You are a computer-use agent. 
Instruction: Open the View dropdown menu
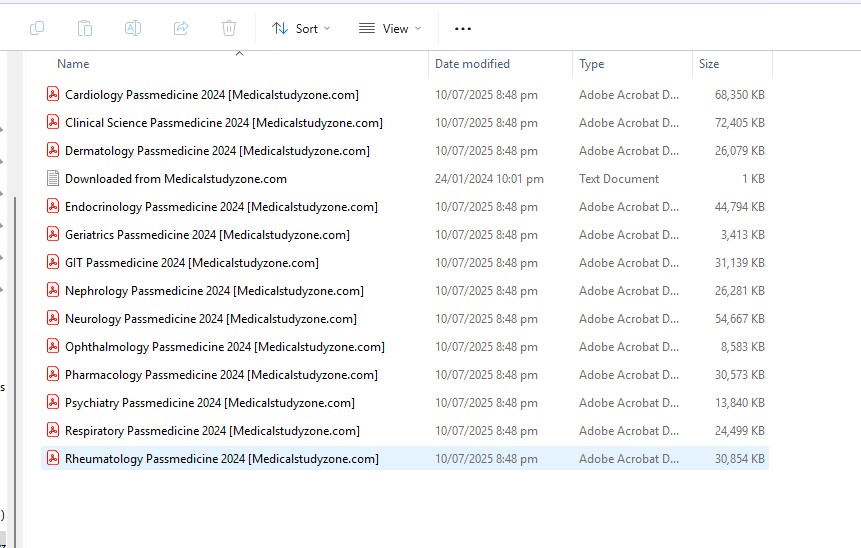(390, 29)
